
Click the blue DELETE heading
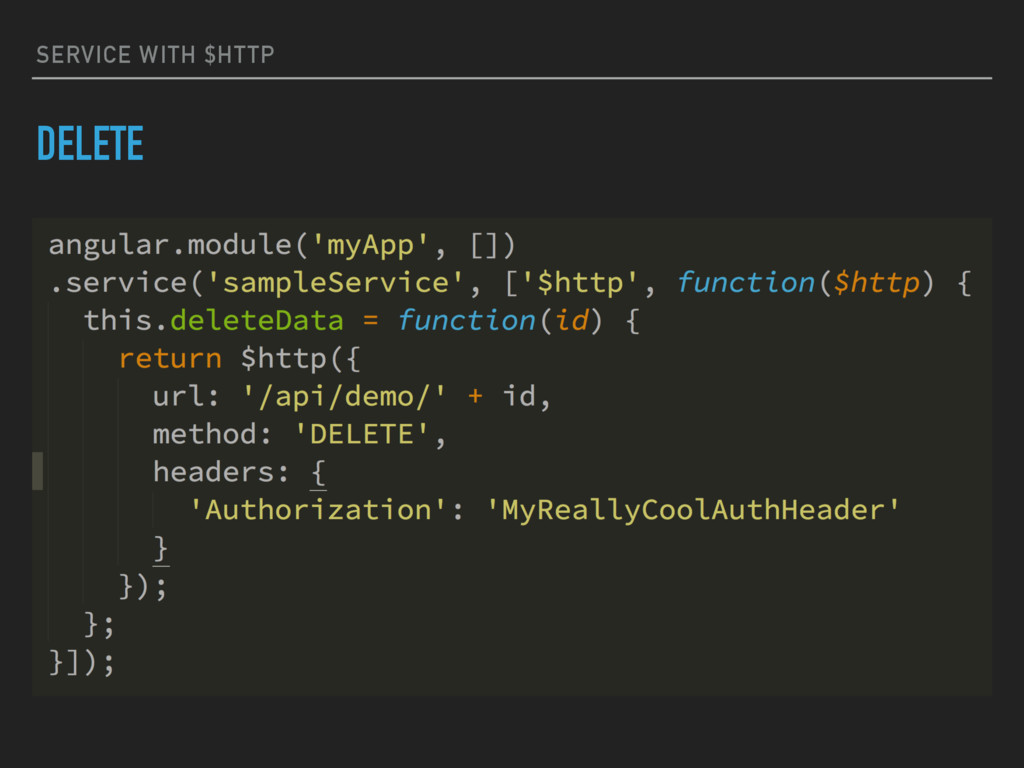pos(90,144)
